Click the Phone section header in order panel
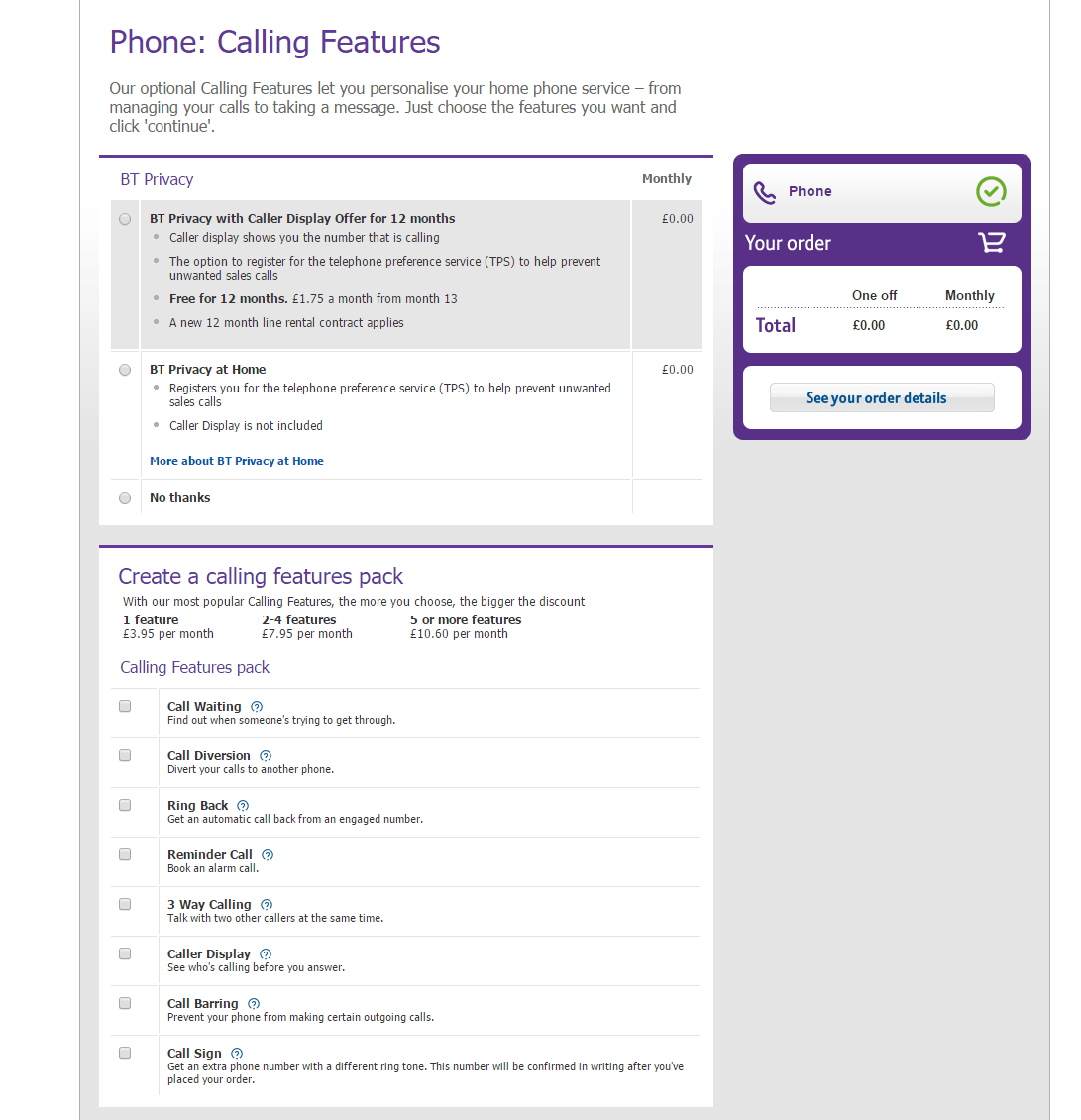The image size is (1081, 1120). coord(811,191)
